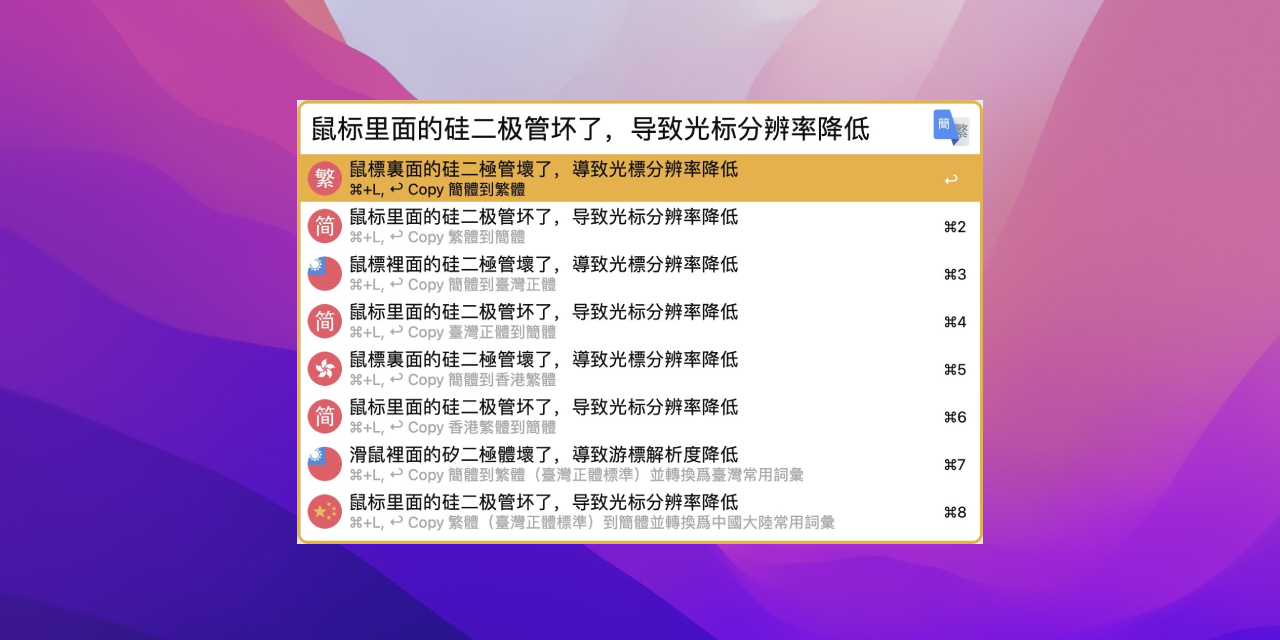Click the 繁 icon on highlighted result
This screenshot has height=640, width=1280.
pyautogui.click(x=325, y=179)
